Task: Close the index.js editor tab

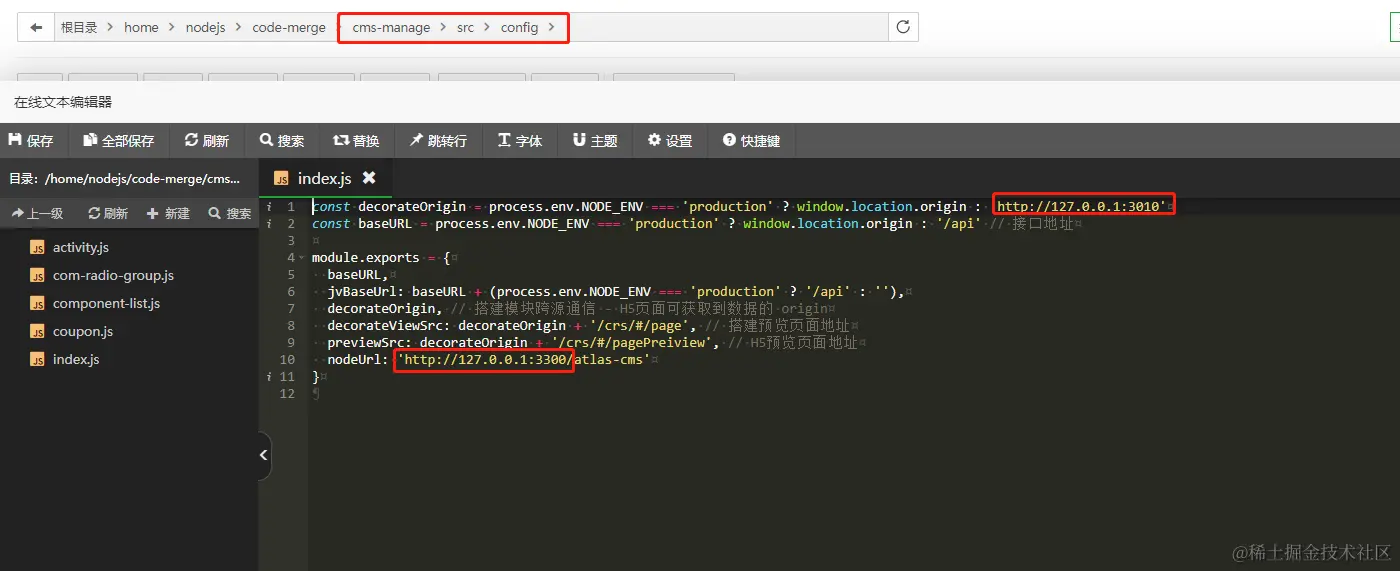Action: pos(369,177)
